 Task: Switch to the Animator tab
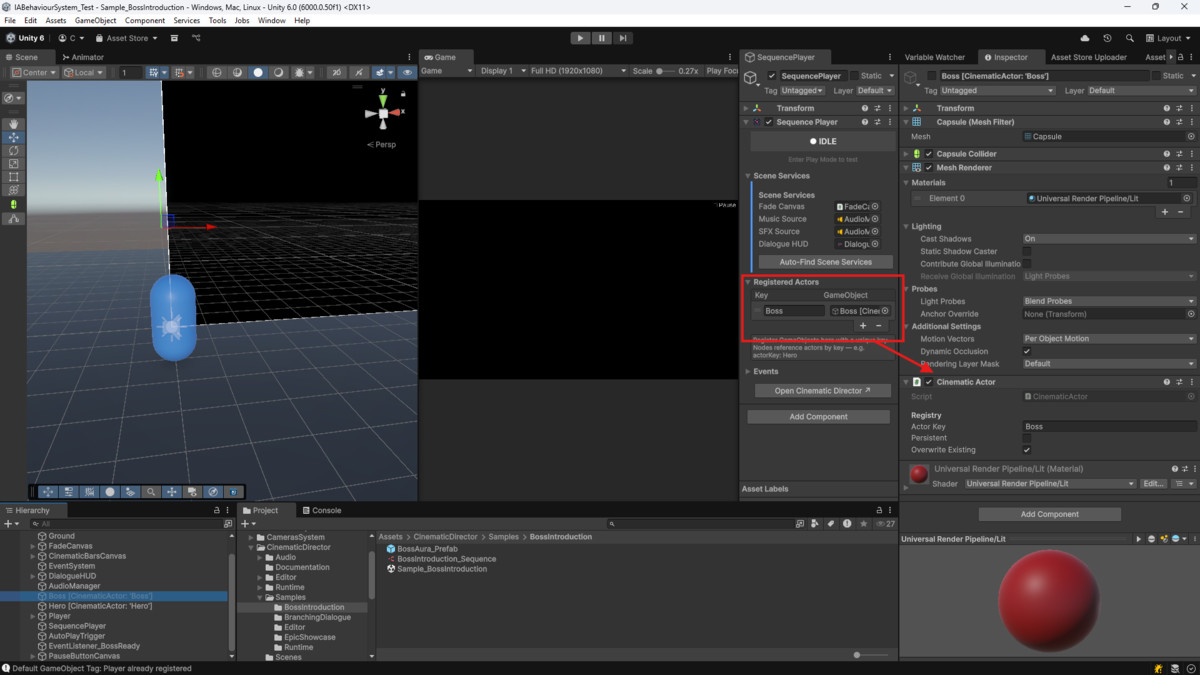pos(82,57)
